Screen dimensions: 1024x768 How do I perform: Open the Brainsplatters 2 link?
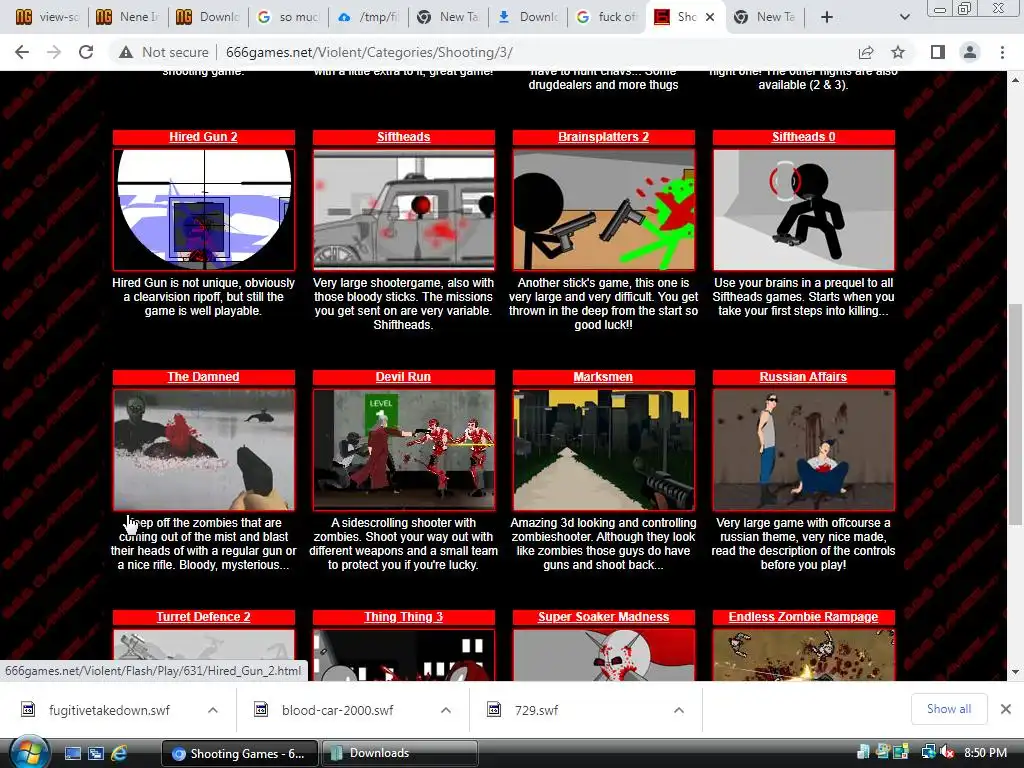coord(603,136)
